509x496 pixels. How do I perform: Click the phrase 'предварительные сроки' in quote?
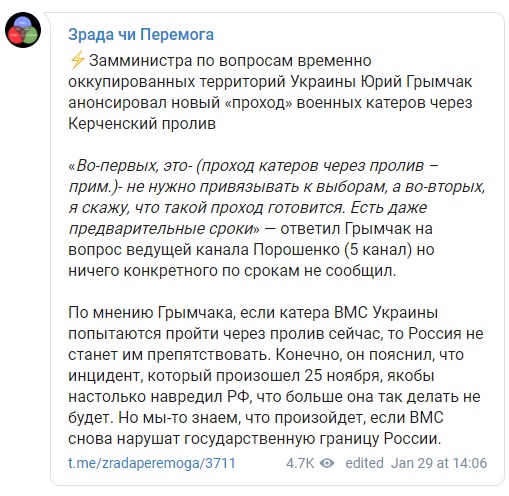(x=162, y=229)
